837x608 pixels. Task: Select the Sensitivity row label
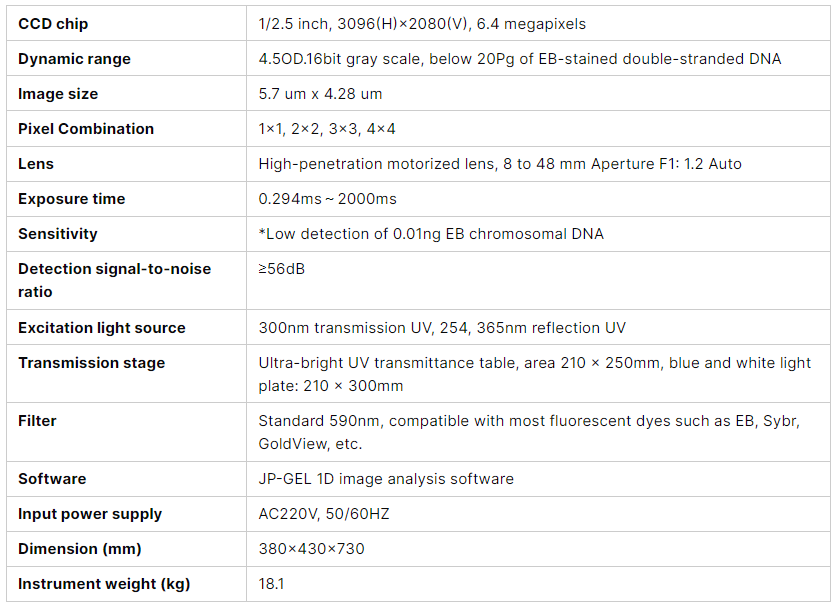(58, 234)
